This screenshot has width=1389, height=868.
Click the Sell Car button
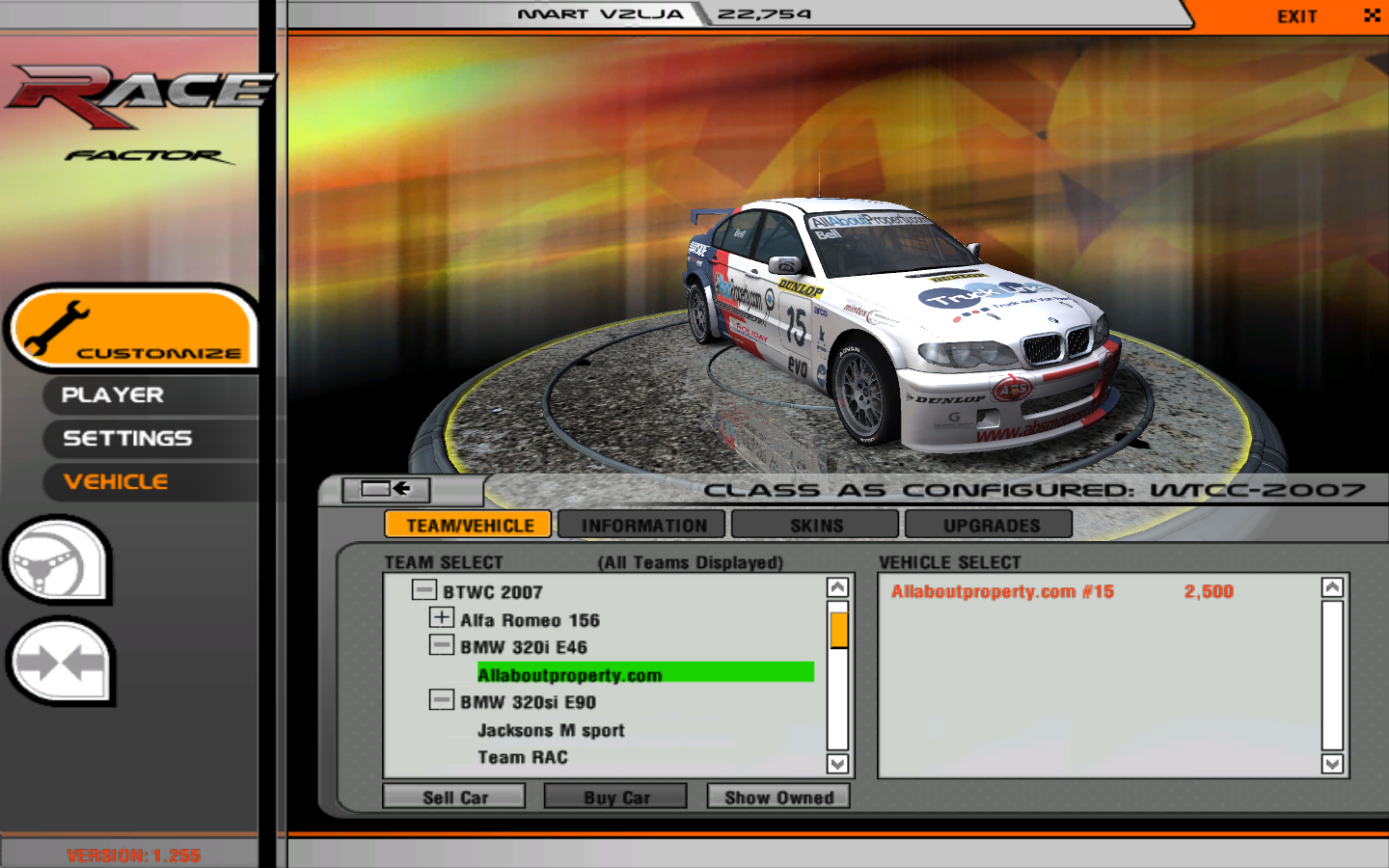pyautogui.click(x=454, y=797)
